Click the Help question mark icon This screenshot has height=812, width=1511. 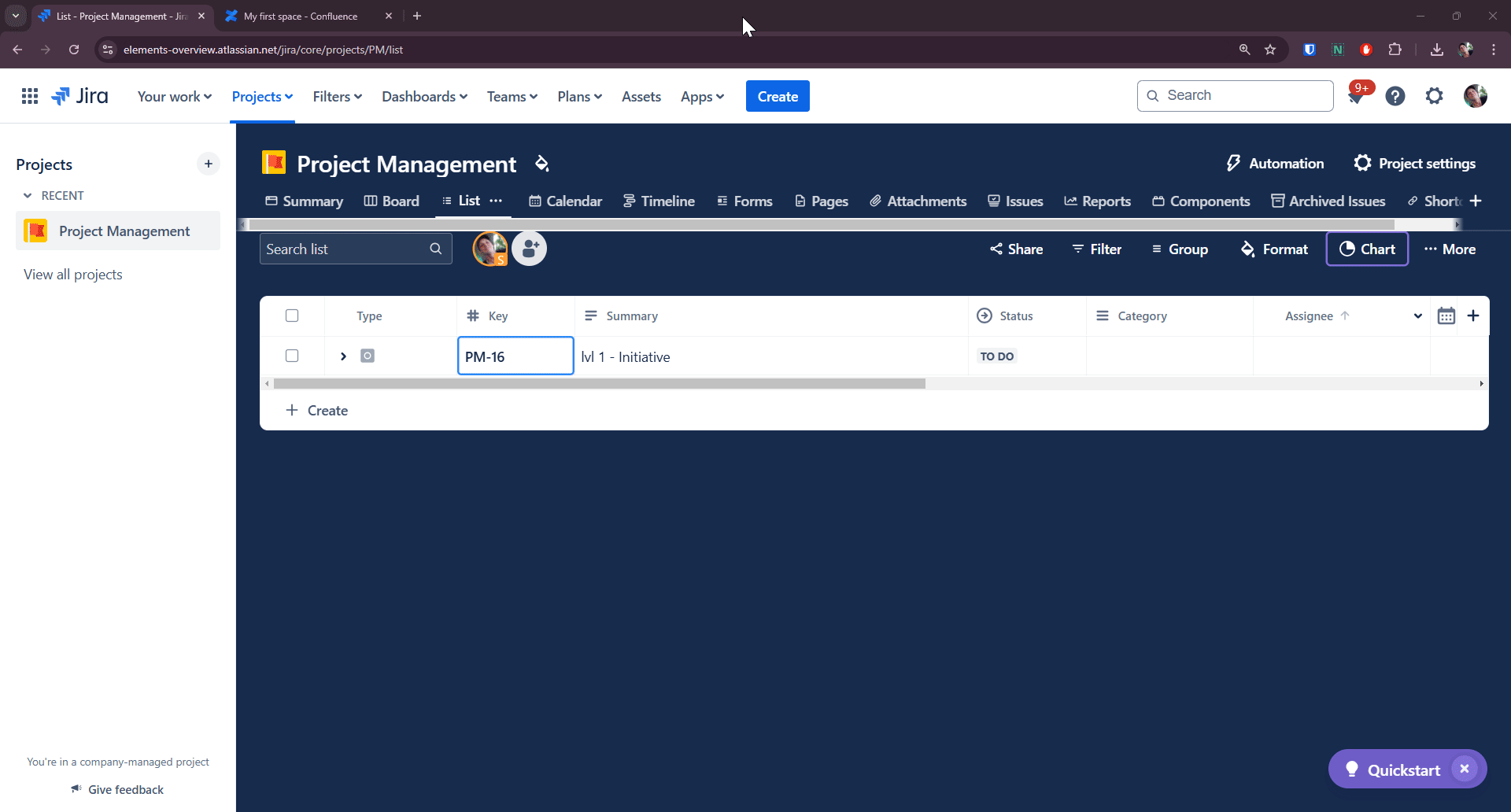coord(1395,96)
